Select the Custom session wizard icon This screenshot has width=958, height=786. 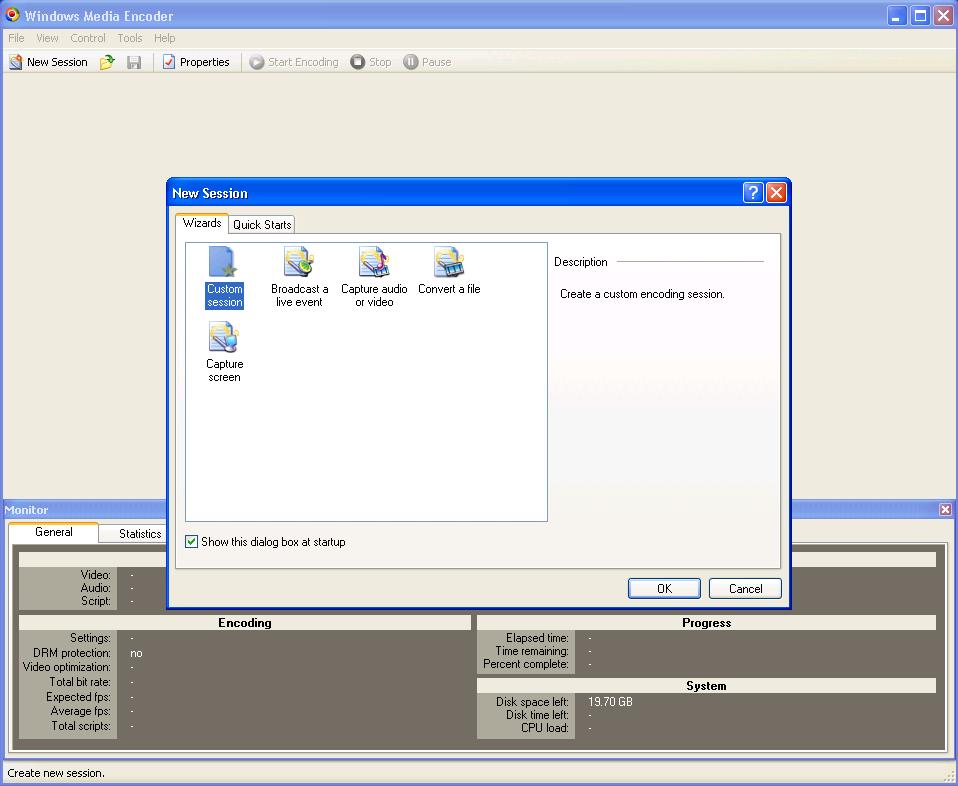224,277
